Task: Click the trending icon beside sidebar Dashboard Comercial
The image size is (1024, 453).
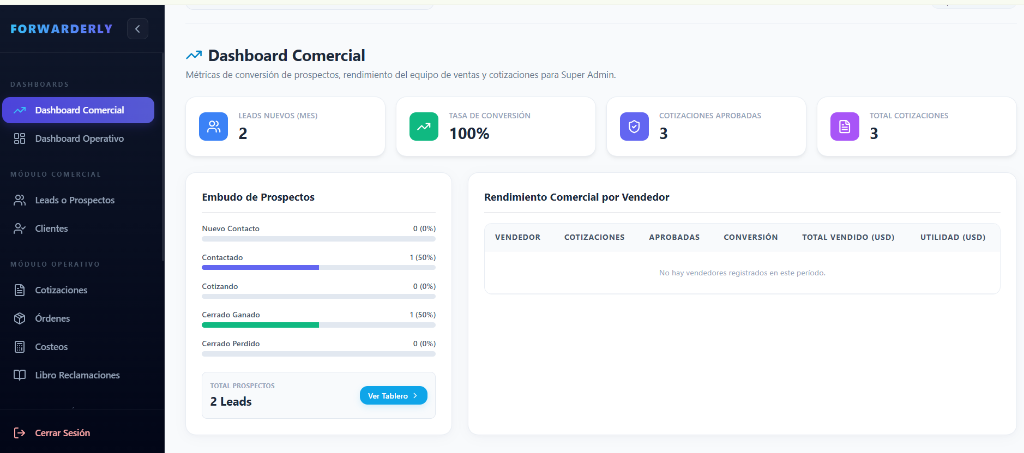Action: pyautogui.click(x=20, y=110)
